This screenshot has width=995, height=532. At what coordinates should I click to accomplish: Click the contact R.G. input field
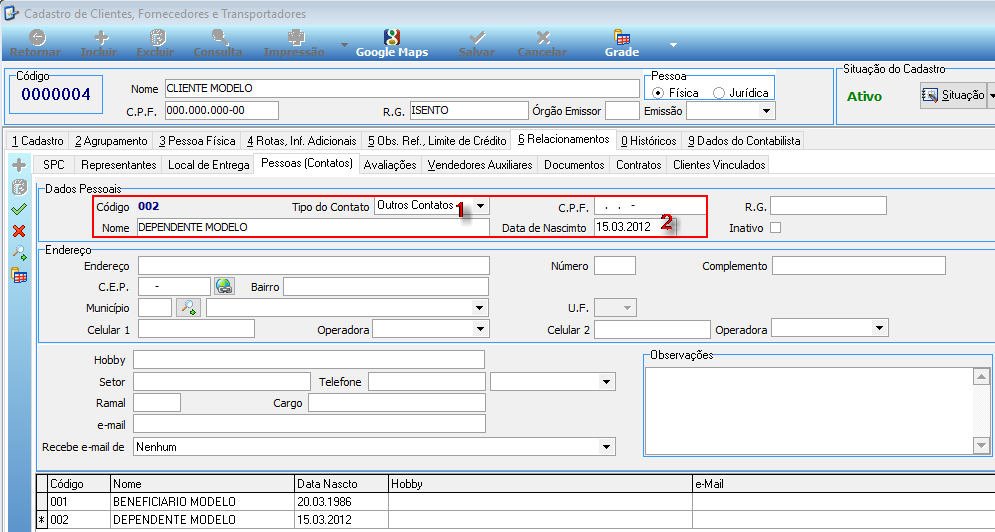pos(828,206)
